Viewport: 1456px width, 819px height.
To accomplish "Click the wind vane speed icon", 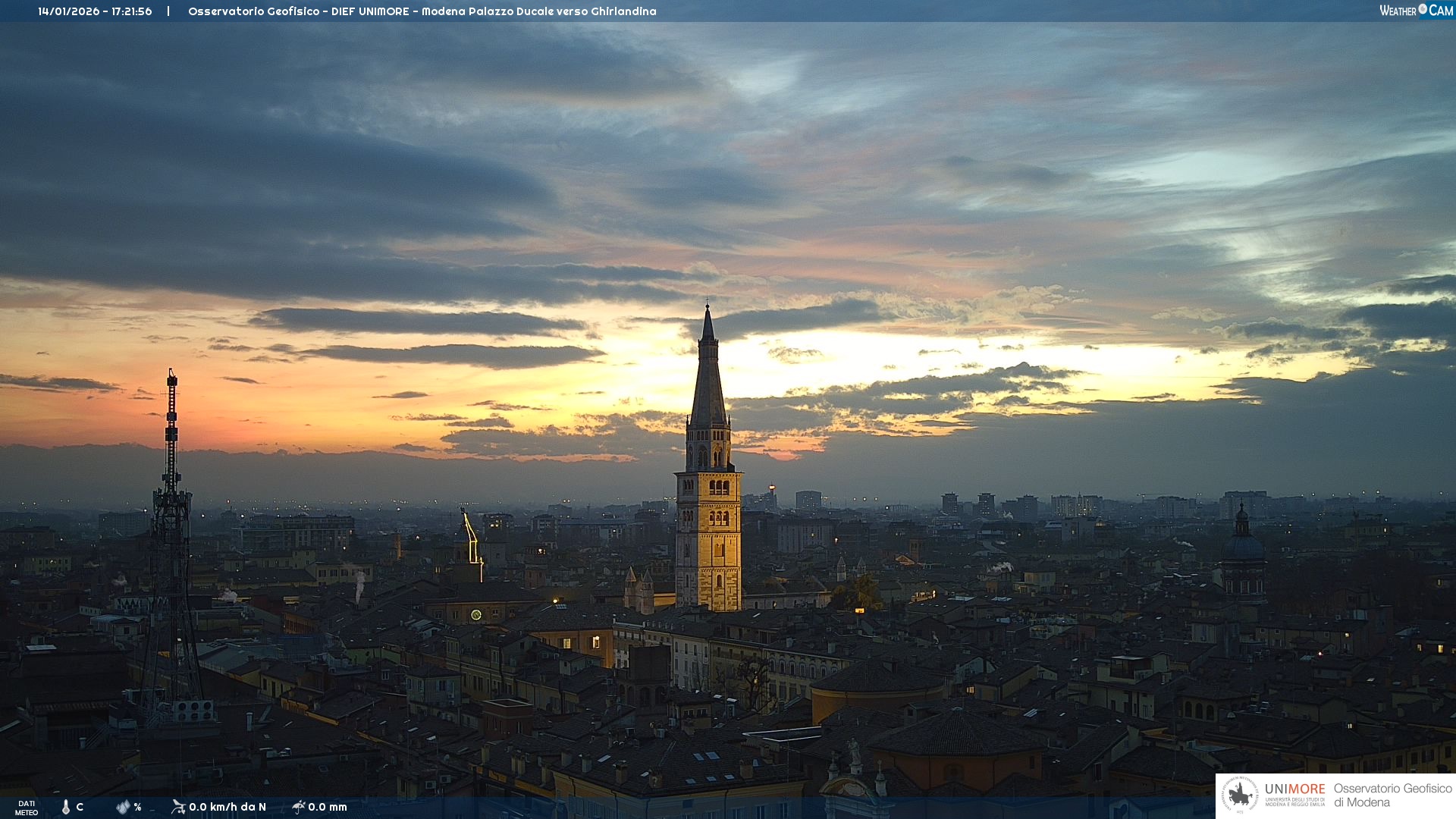I will (178, 806).
